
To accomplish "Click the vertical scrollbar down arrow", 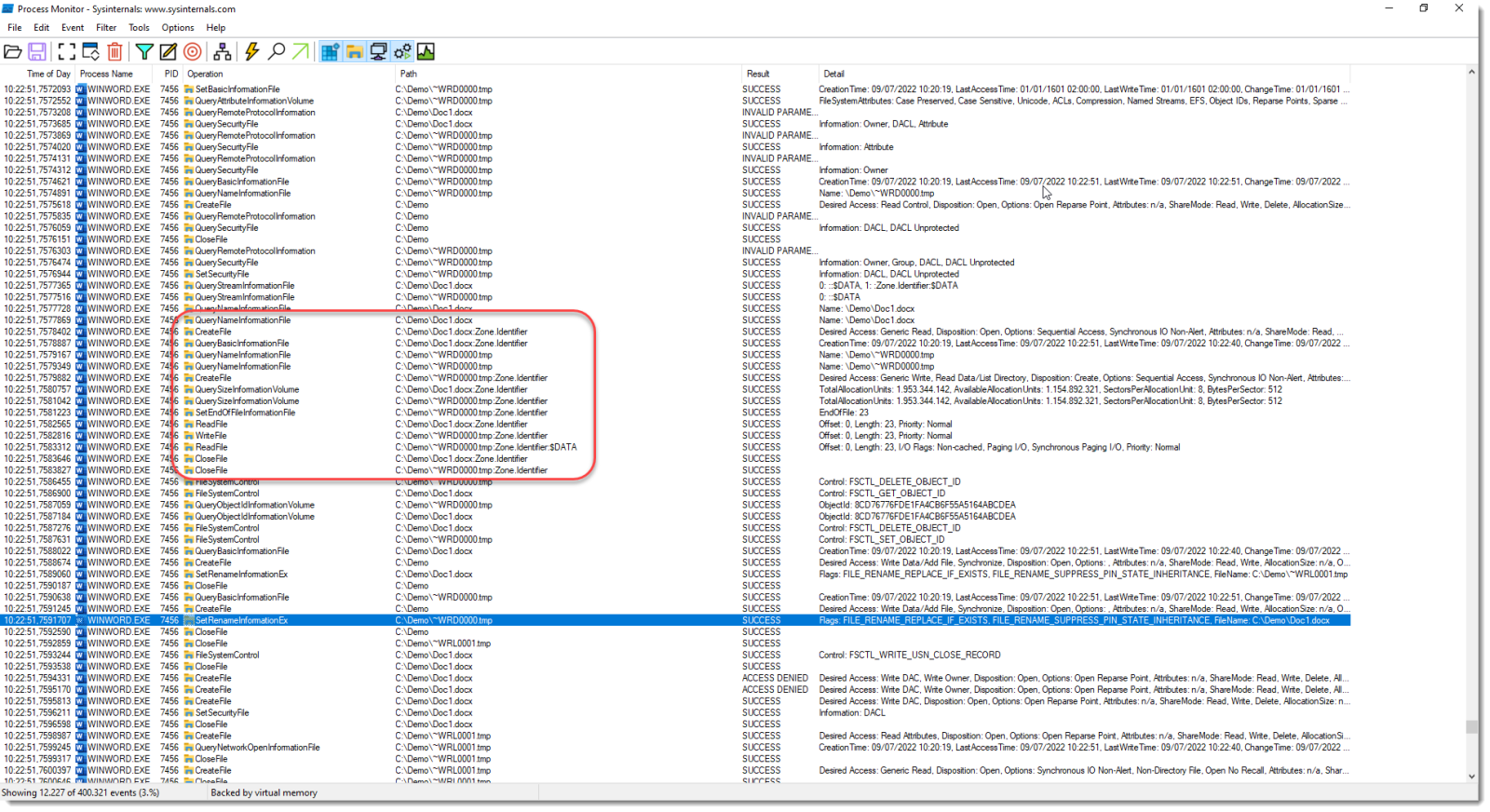I will click(1471, 776).
